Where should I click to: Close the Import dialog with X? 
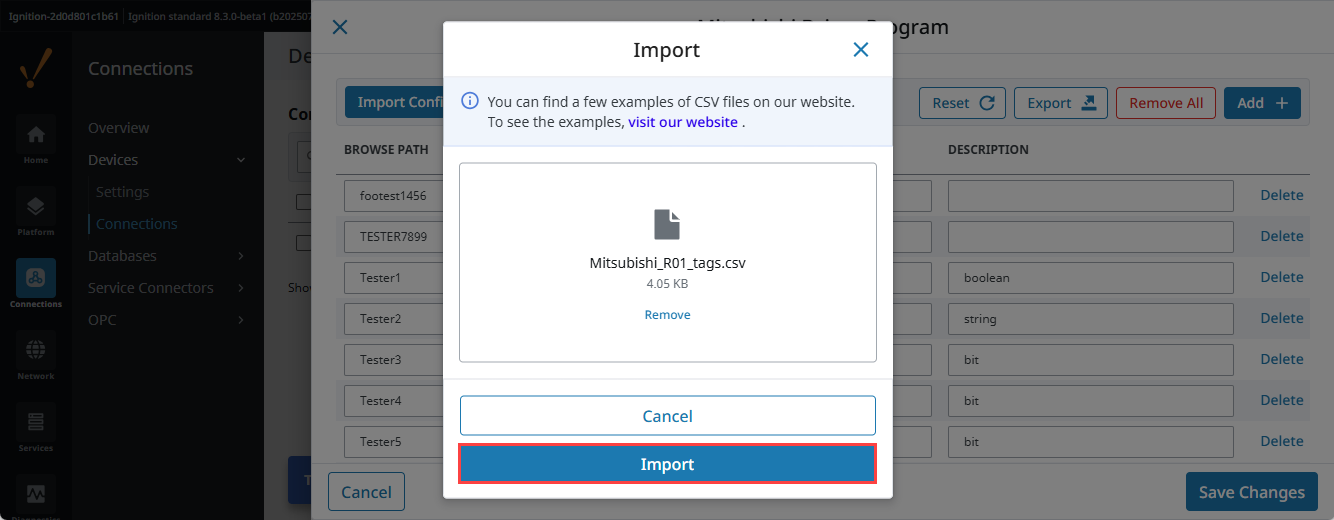coord(860,50)
